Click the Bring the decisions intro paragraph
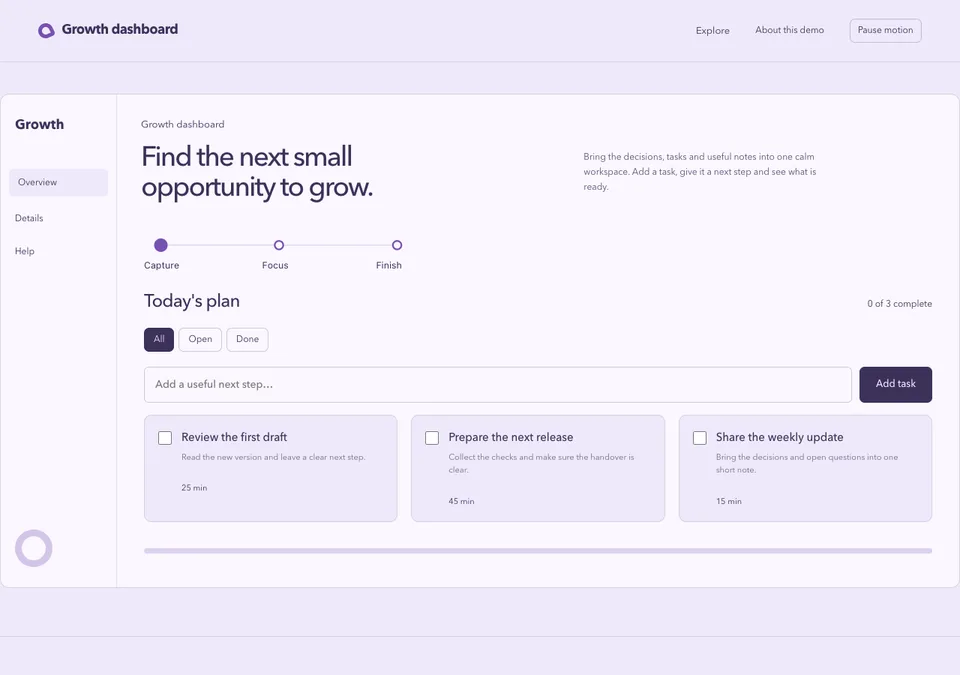Image resolution: width=960 pixels, height=675 pixels. click(700, 172)
